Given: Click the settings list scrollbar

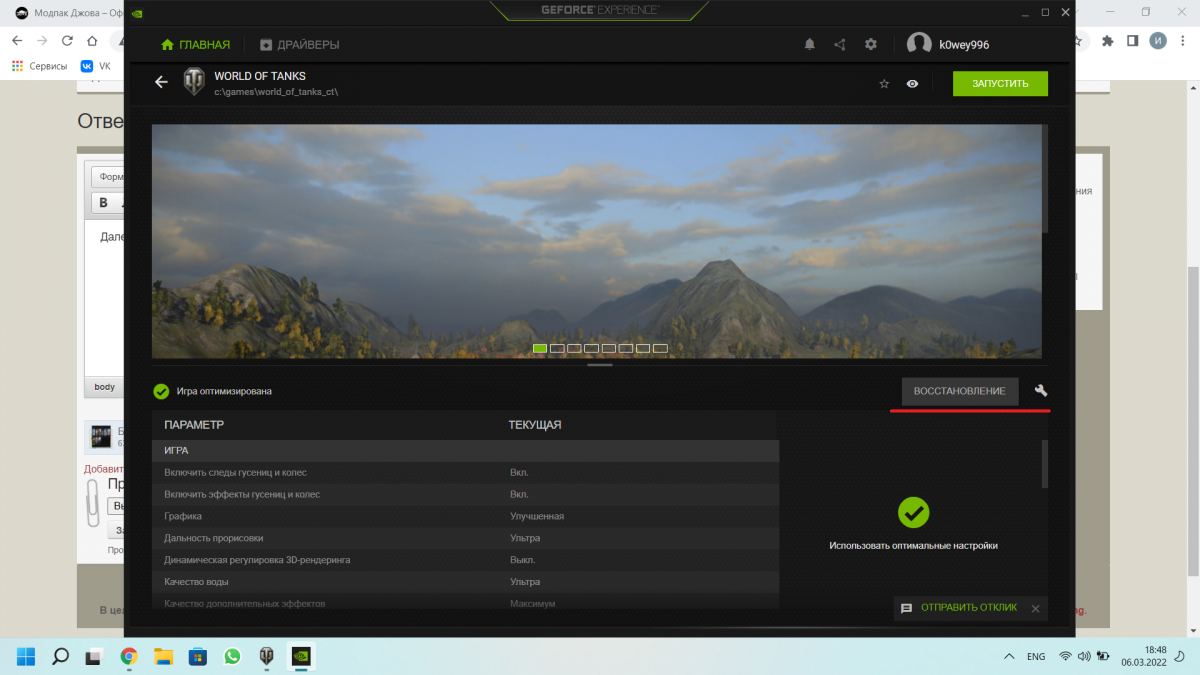Looking at the screenshot, I should click(x=1045, y=464).
